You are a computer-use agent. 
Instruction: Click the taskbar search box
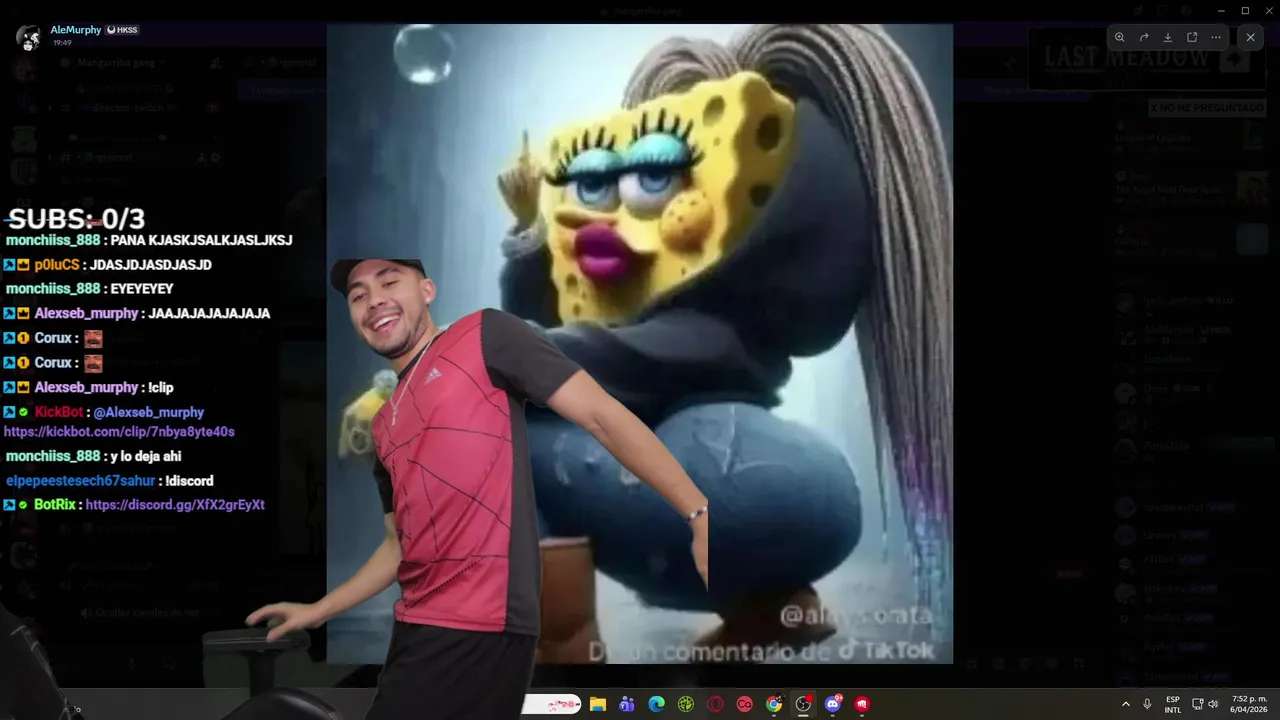coord(551,704)
